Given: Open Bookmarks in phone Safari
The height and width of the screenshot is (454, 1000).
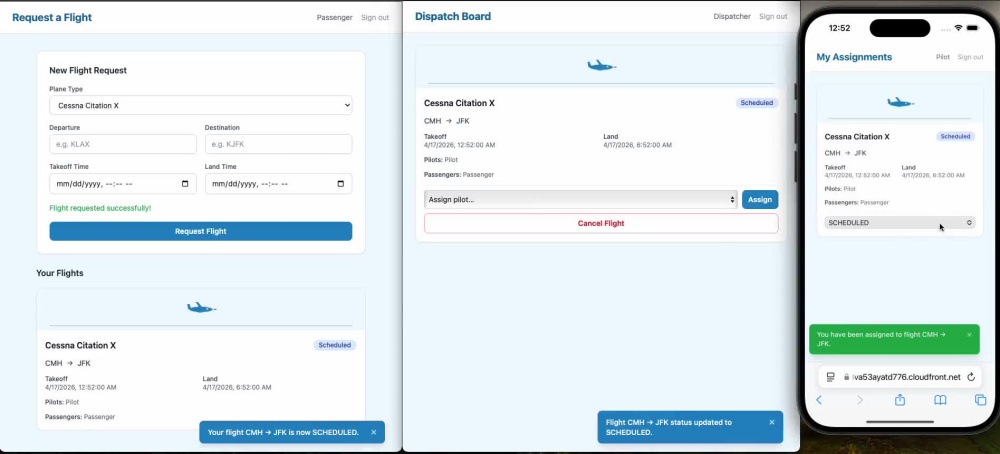Looking at the screenshot, I should [x=940, y=400].
